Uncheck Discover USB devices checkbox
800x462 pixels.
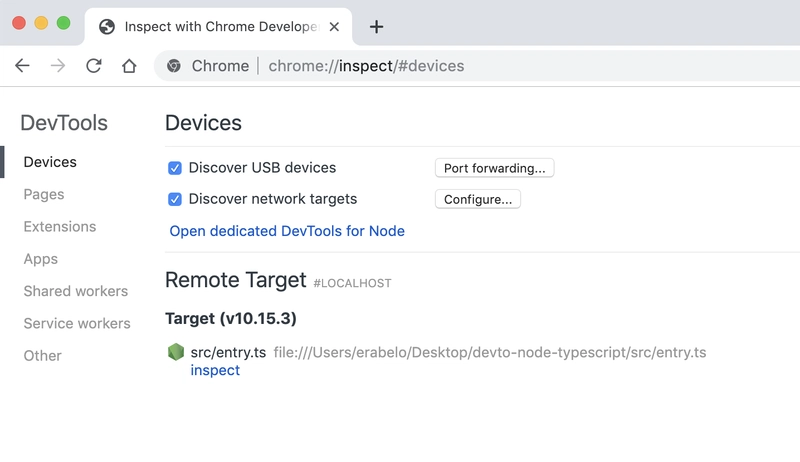(174, 168)
